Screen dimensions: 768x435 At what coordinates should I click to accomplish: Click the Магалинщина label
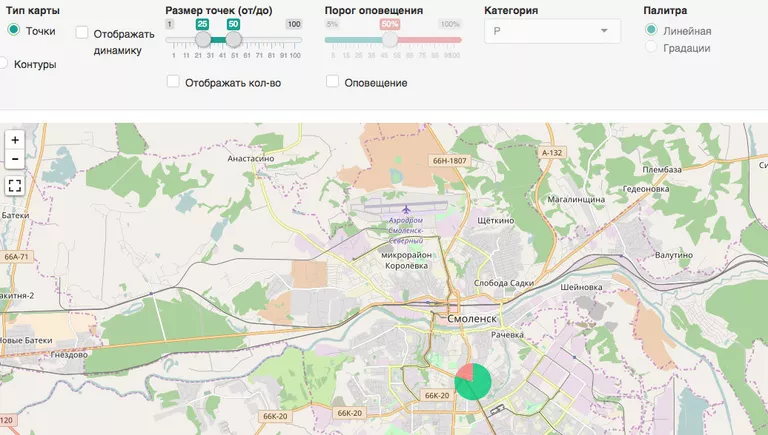[576, 199]
